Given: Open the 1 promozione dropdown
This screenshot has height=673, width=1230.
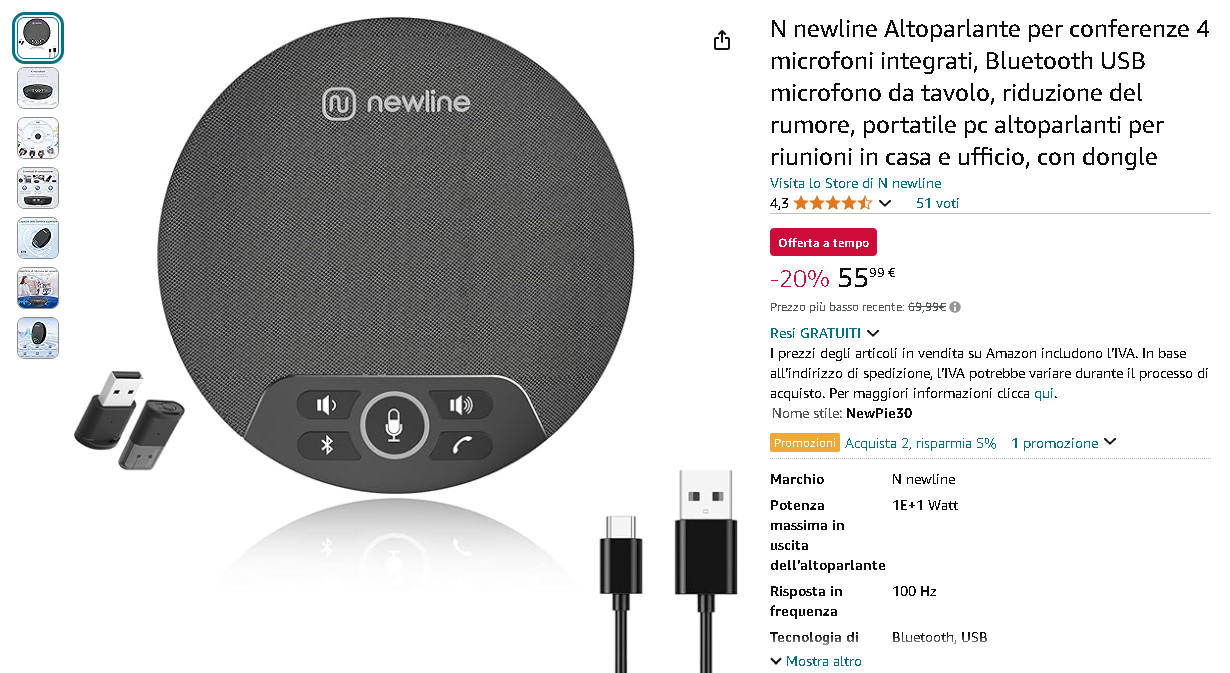Looking at the screenshot, I should tap(1063, 443).
